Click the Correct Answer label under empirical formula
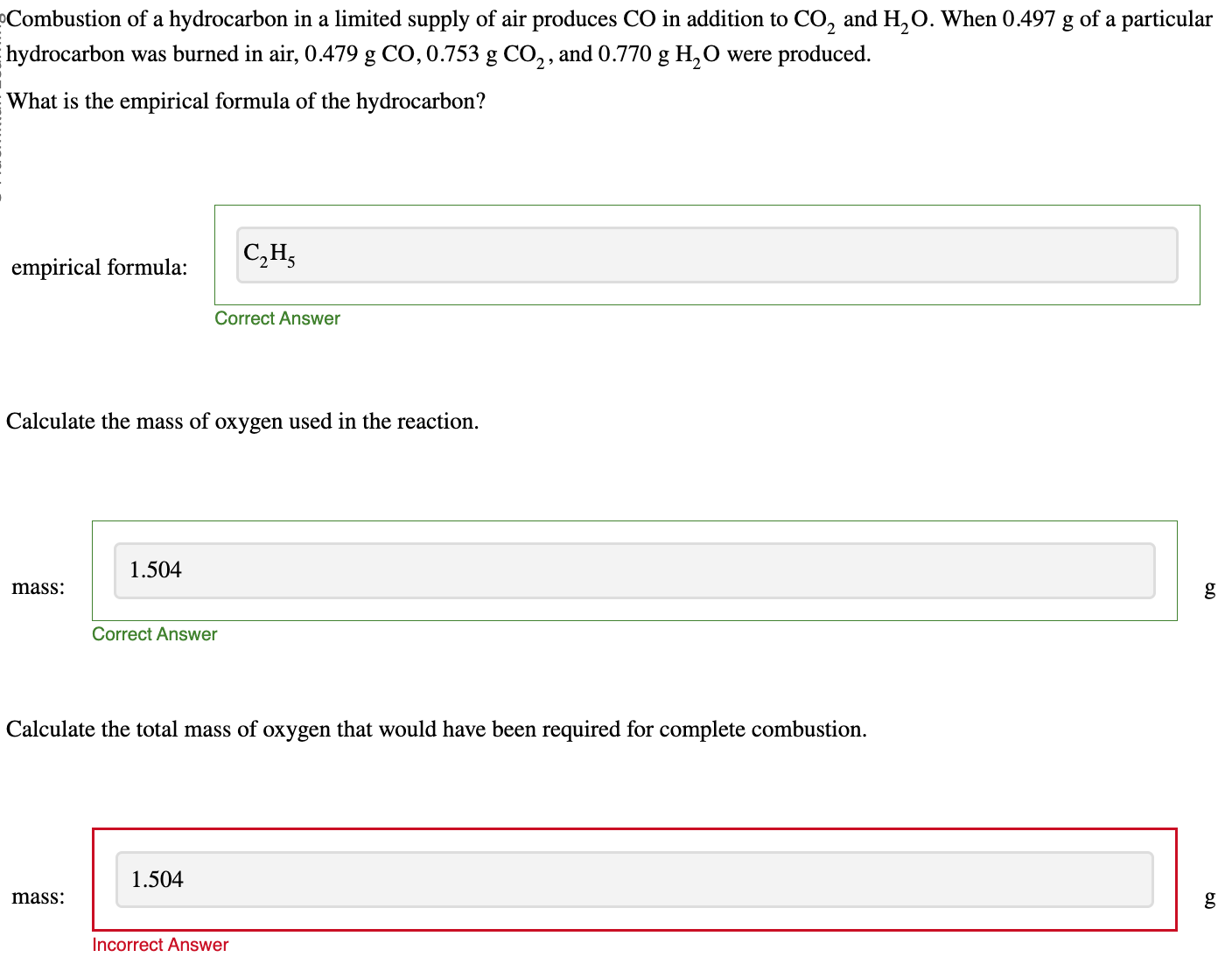 (x=276, y=318)
